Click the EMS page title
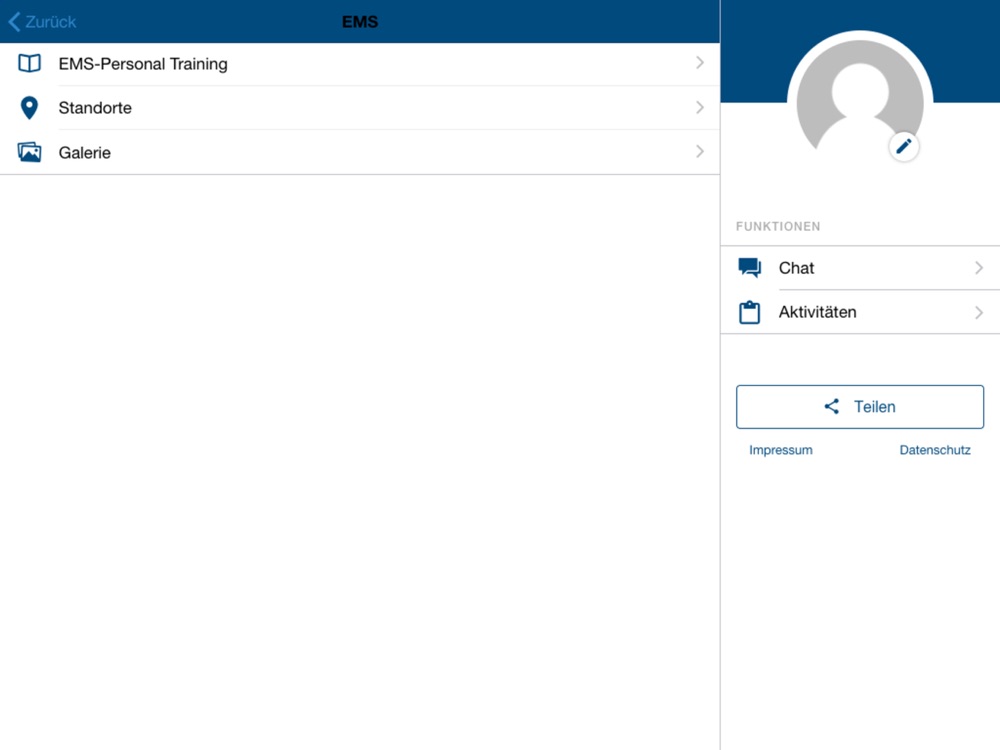The width and height of the screenshot is (1000, 750). 360,22
